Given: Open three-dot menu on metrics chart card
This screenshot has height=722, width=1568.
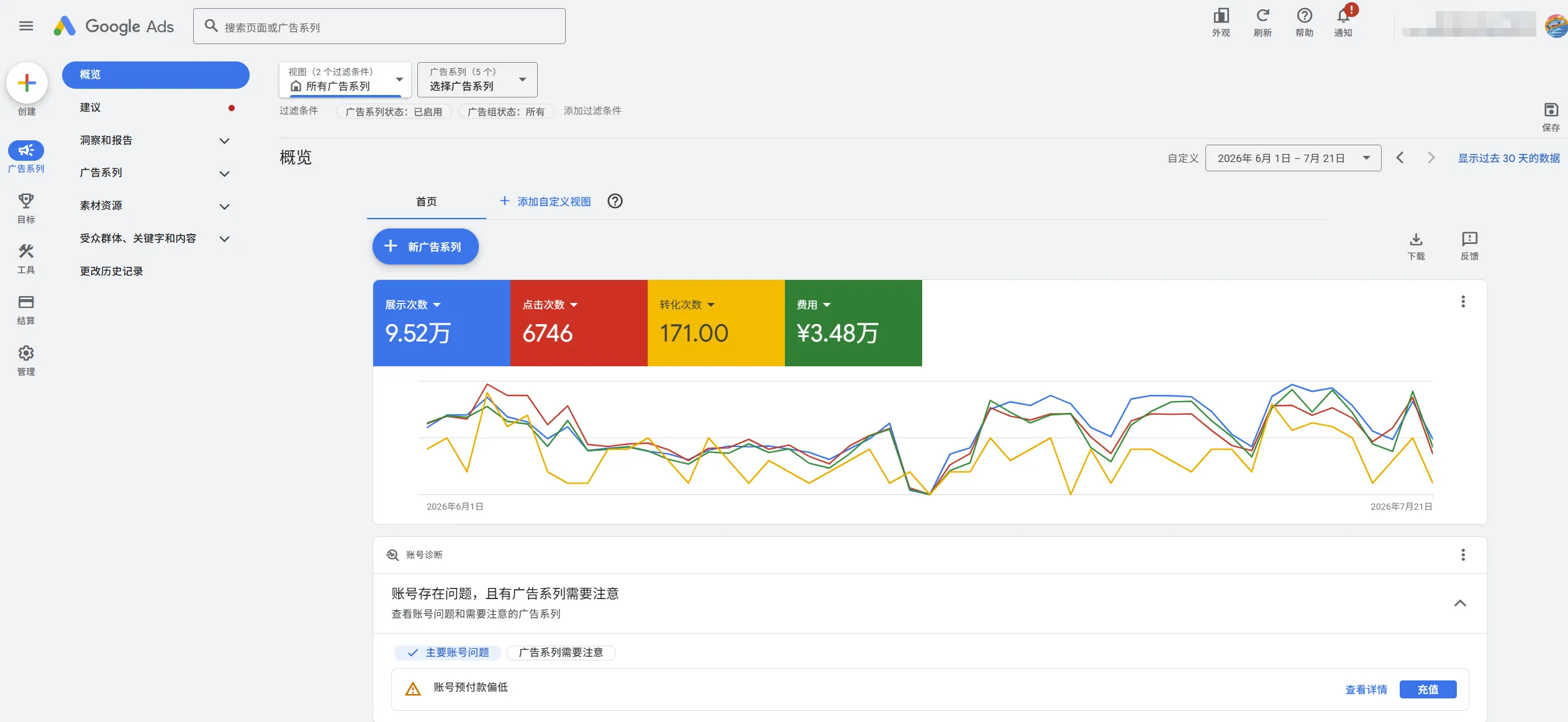Looking at the screenshot, I should [1463, 302].
